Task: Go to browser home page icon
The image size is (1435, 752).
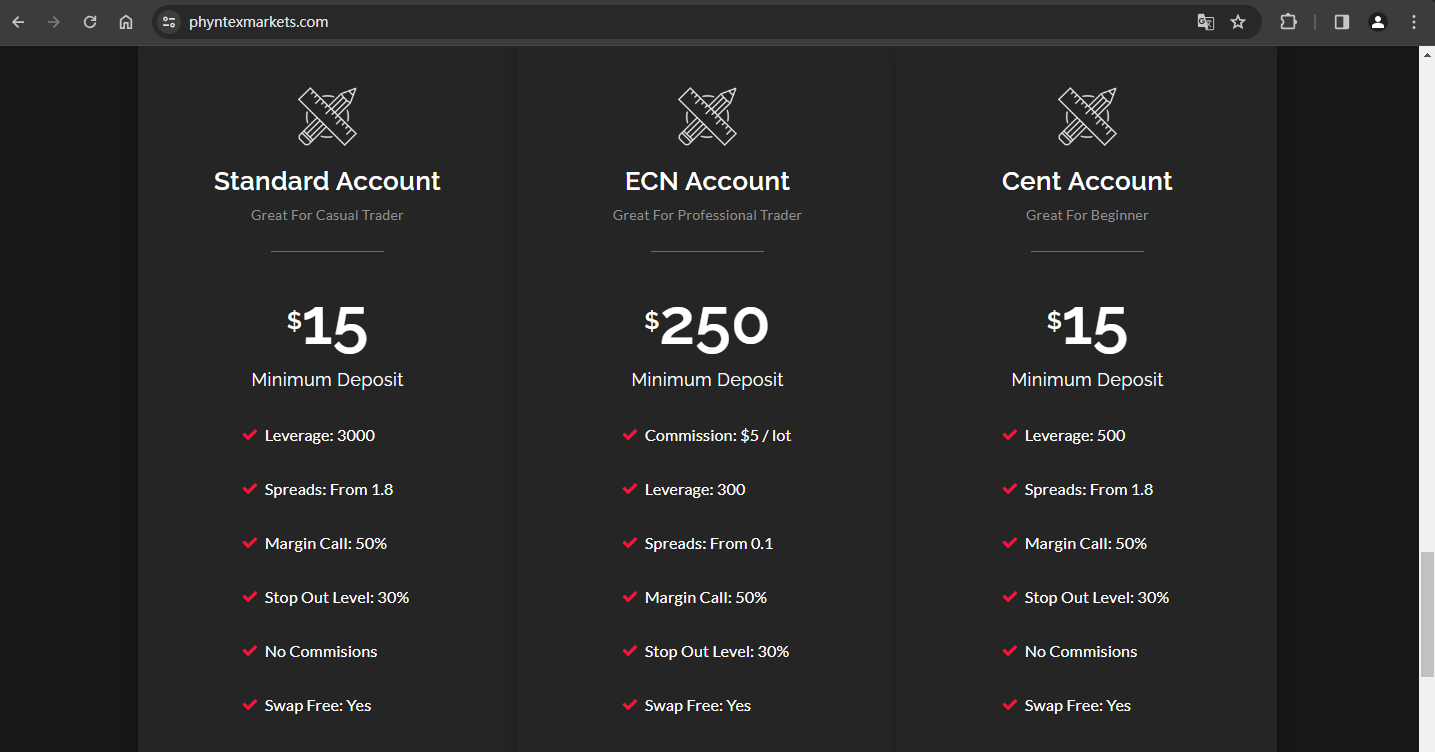Action: pos(126,22)
